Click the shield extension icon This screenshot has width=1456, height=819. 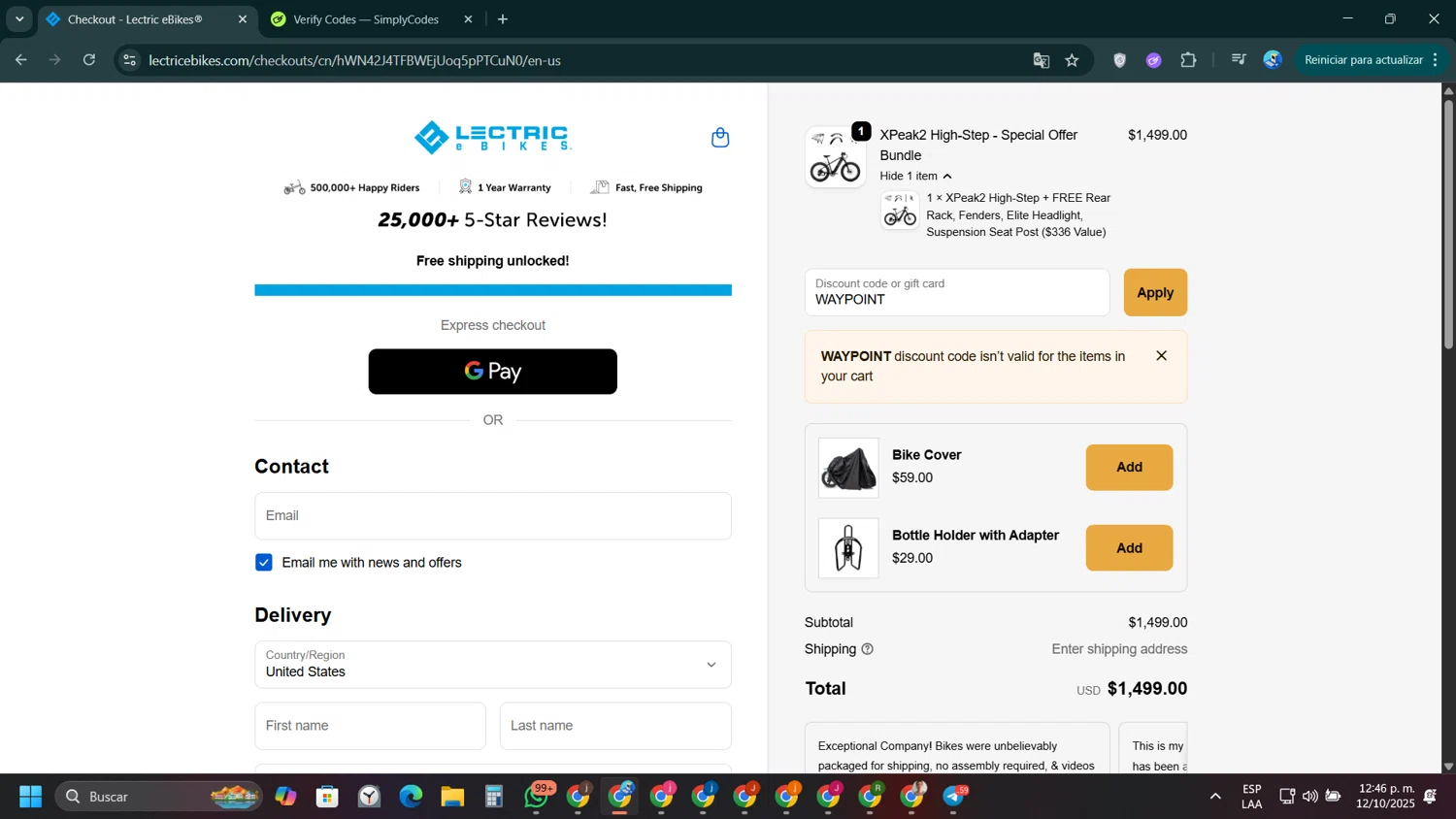(1119, 60)
